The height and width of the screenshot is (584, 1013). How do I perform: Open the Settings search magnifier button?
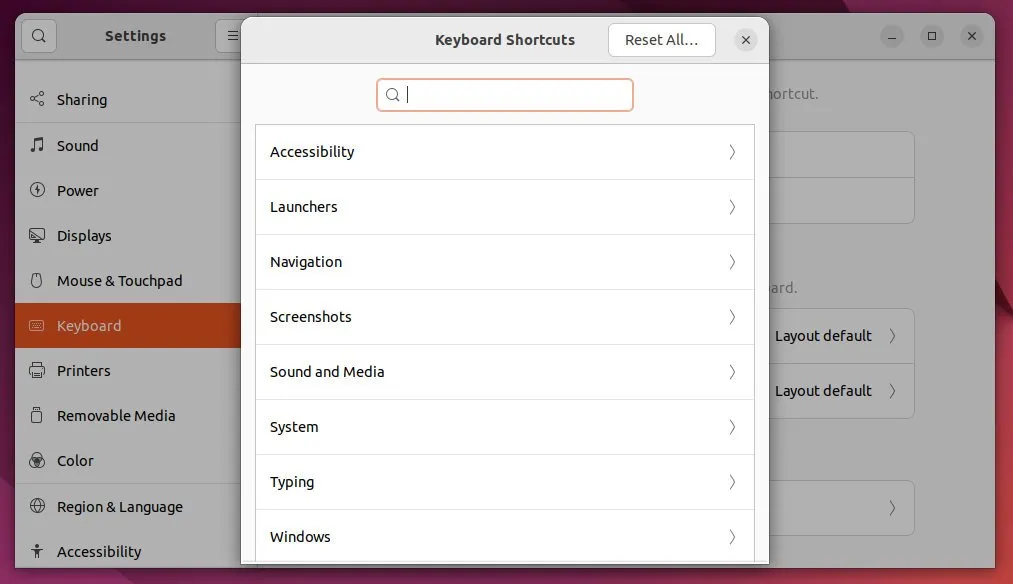(x=38, y=36)
